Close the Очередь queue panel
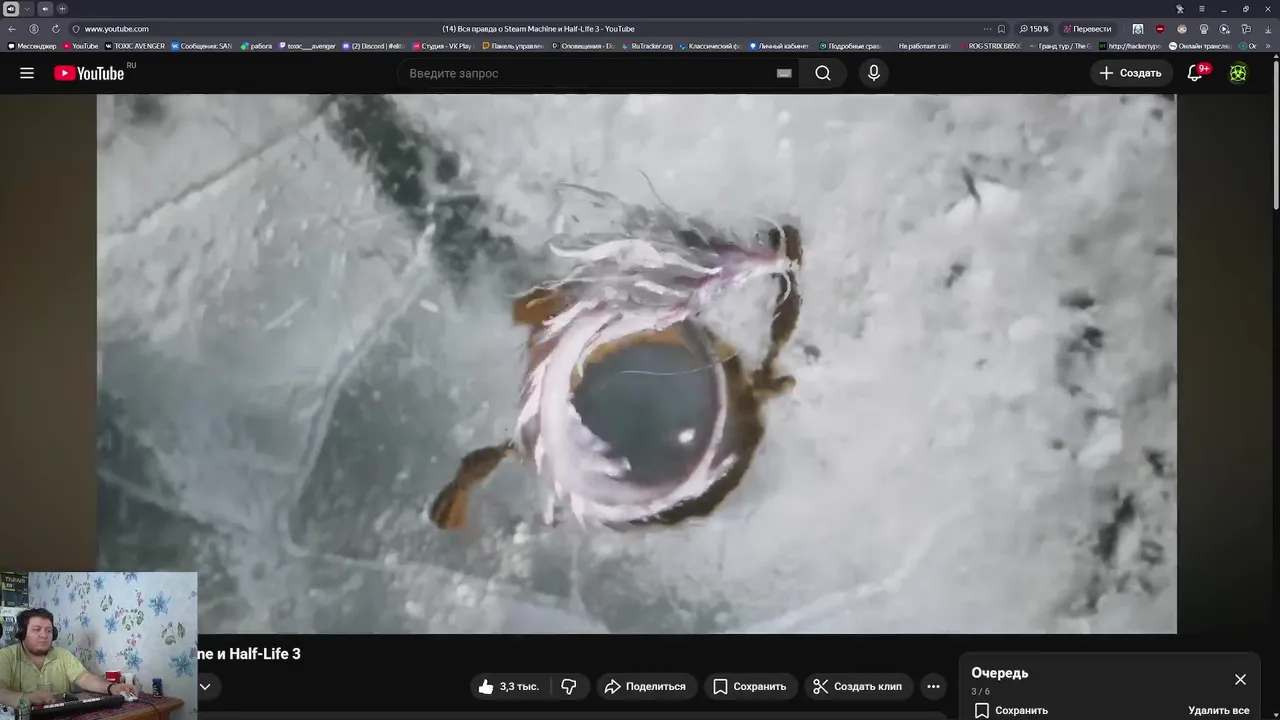The height and width of the screenshot is (720, 1280). point(1240,679)
